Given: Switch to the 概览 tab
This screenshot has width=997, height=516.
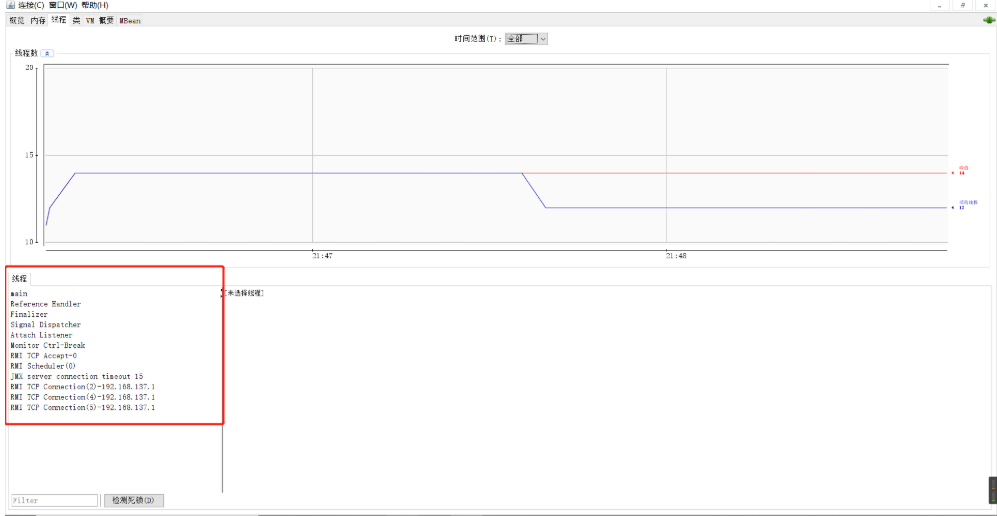Looking at the screenshot, I should (17, 20).
